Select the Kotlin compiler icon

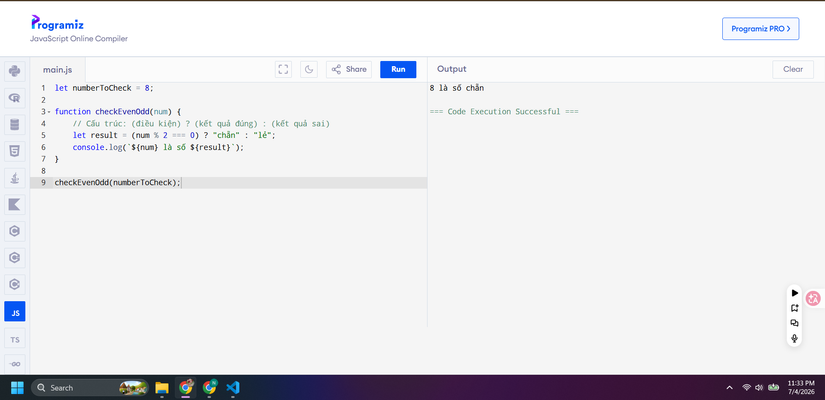click(x=15, y=205)
